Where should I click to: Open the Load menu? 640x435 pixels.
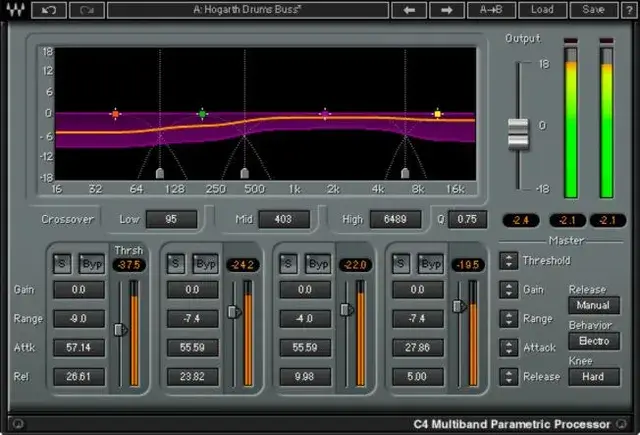[542, 10]
